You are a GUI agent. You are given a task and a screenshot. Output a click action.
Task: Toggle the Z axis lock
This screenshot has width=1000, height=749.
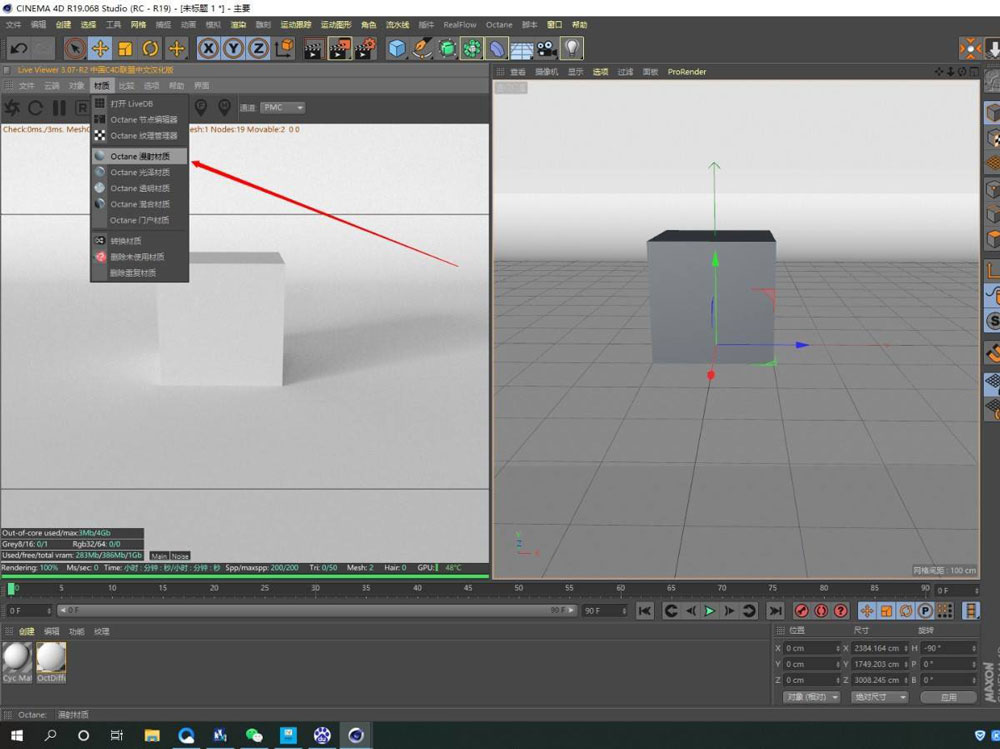click(258, 48)
